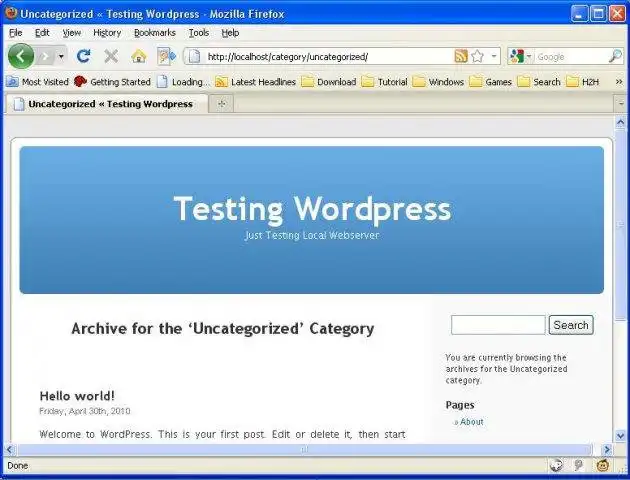Open the Edit menu
Viewport: 630px width, 480px height.
pos(42,33)
